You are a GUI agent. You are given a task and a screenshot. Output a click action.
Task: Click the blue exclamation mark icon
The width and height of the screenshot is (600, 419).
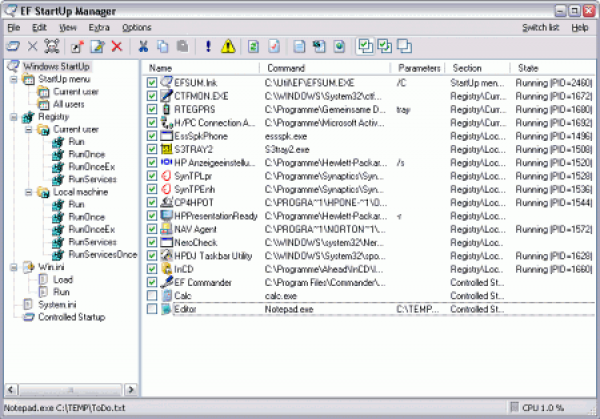[207, 47]
